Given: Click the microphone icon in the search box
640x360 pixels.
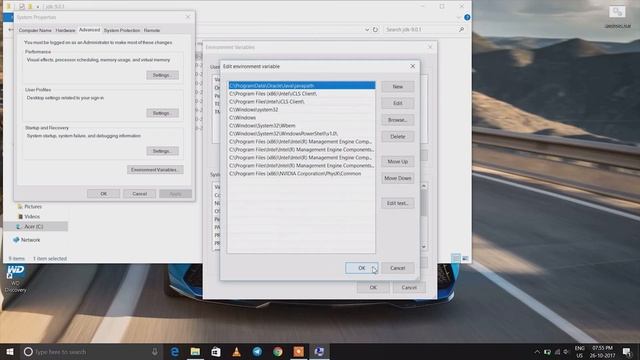Looking at the screenshot, I should pos(155,351).
